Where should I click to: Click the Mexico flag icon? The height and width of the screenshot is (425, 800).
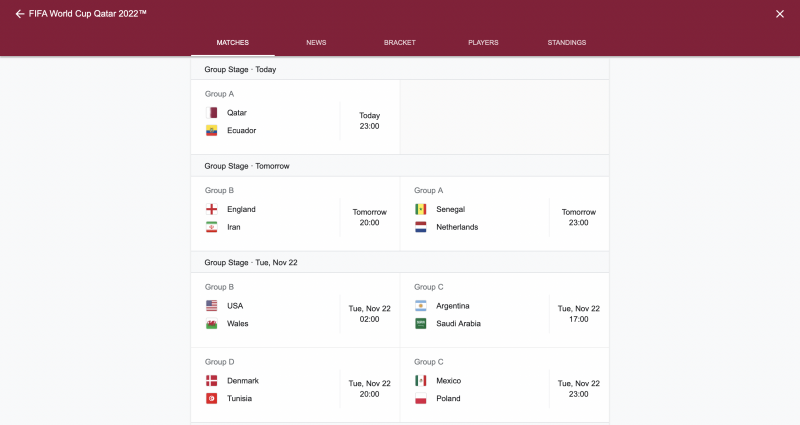tap(421, 381)
